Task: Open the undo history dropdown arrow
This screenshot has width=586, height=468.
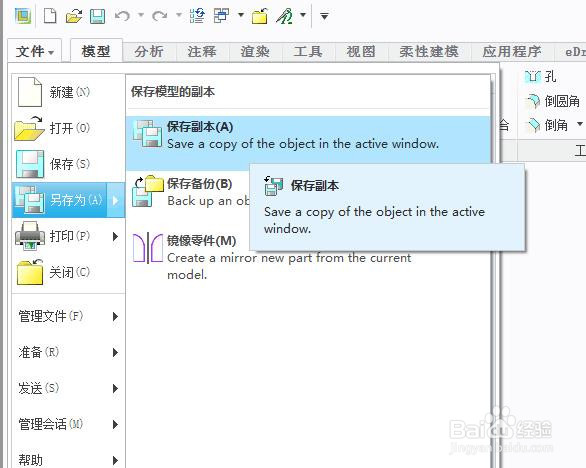Action: point(141,15)
